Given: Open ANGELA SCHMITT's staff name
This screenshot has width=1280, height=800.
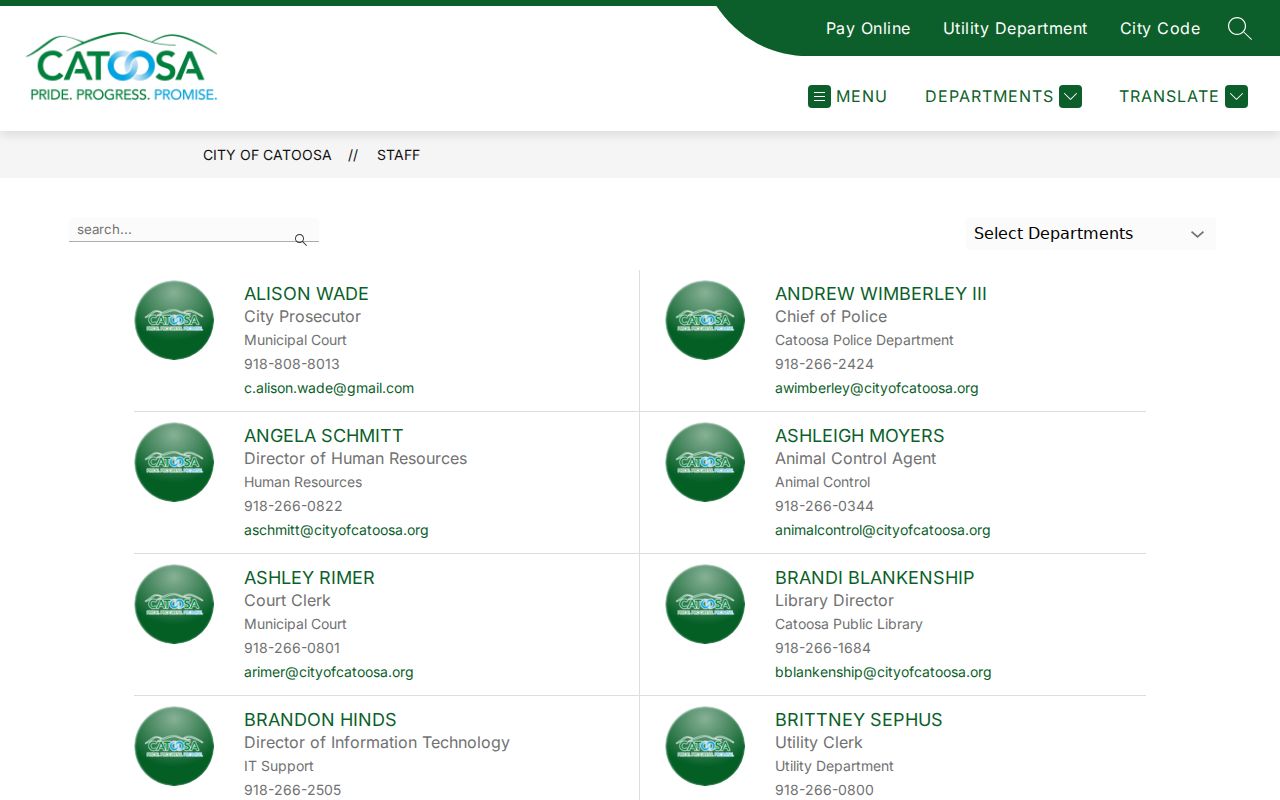Looking at the screenshot, I should tap(324, 436).
